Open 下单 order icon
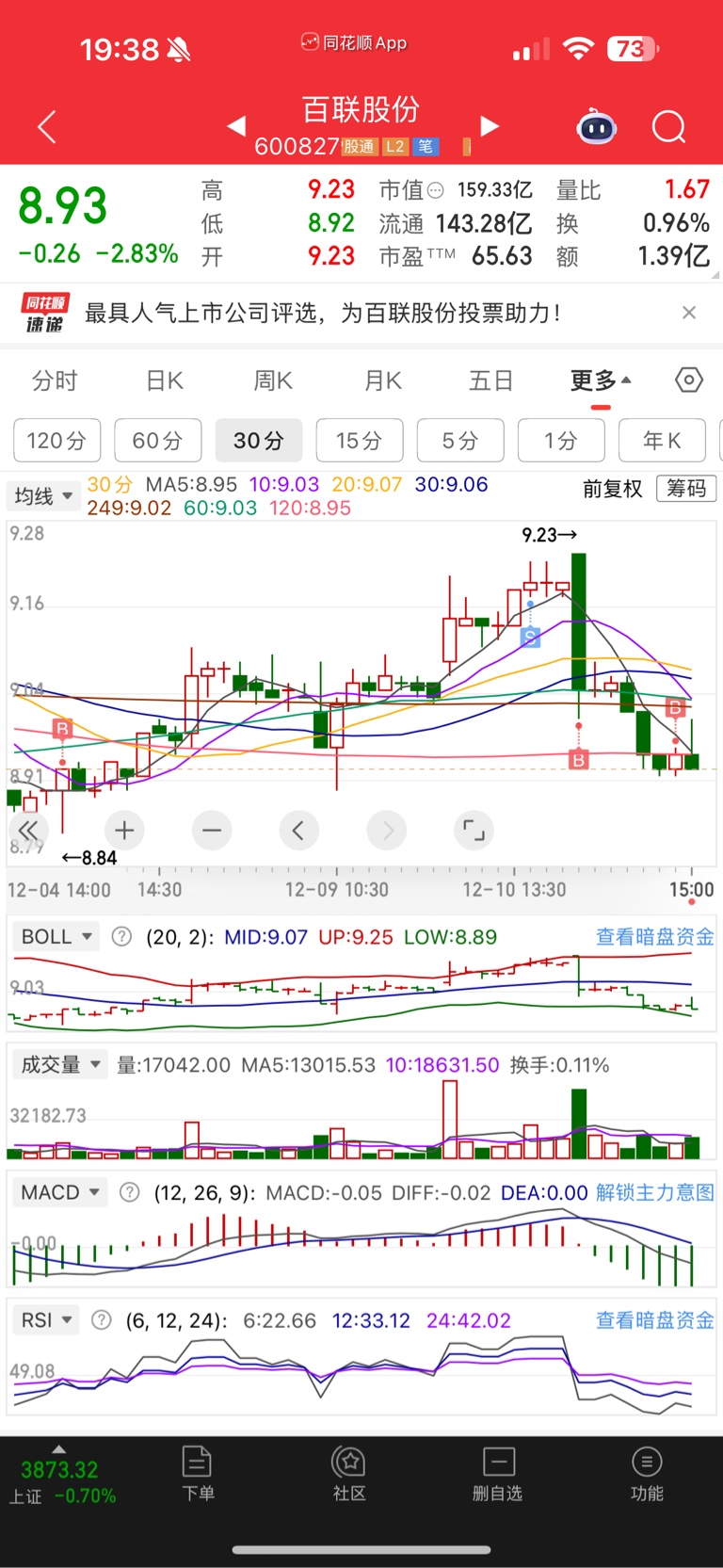 coord(198,1473)
